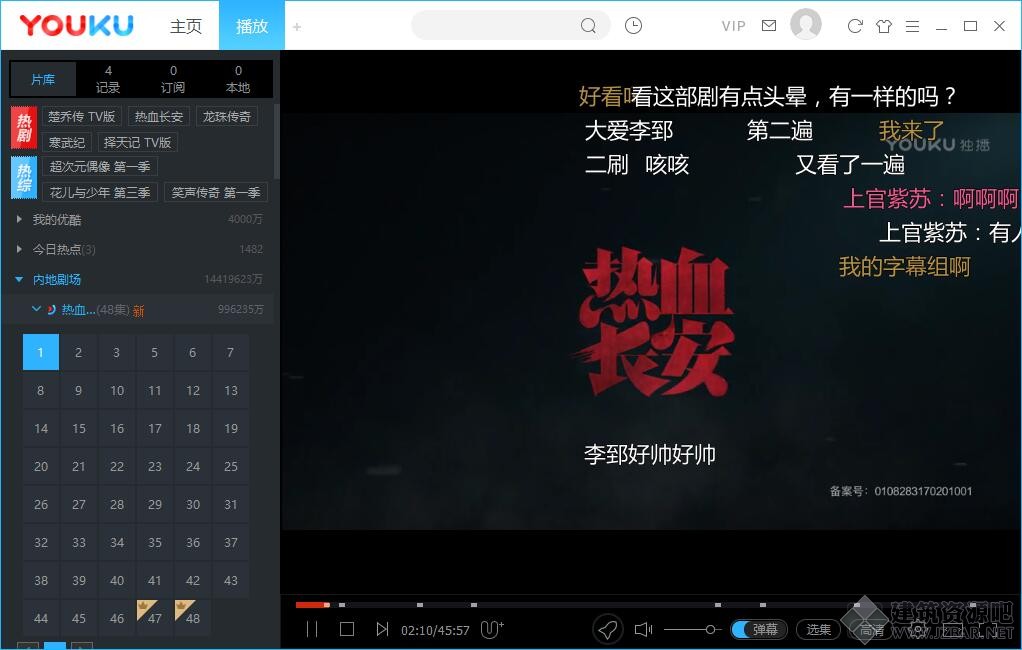
Task: Click the U+ accelerate icon
Action: click(491, 629)
